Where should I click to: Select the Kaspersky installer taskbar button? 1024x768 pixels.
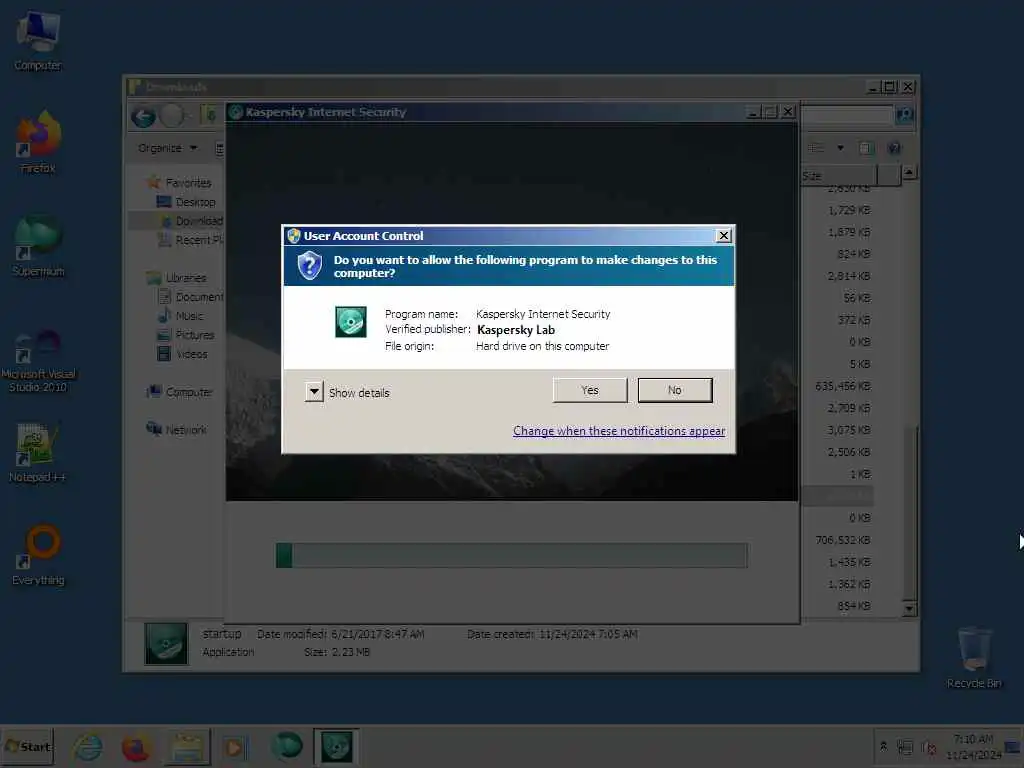click(336, 747)
